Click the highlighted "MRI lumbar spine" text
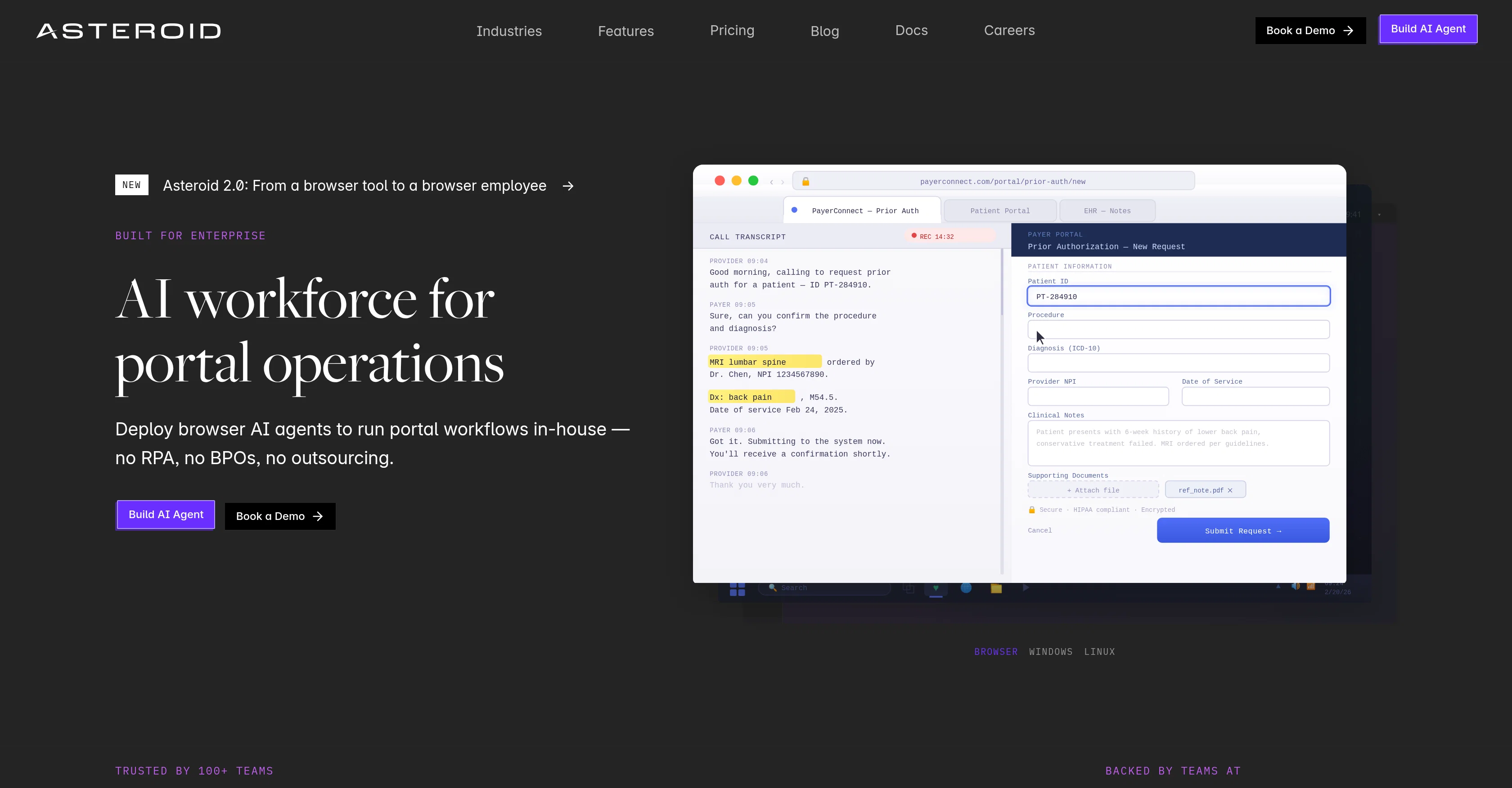Screen dimensions: 1512x788 (764, 362)
